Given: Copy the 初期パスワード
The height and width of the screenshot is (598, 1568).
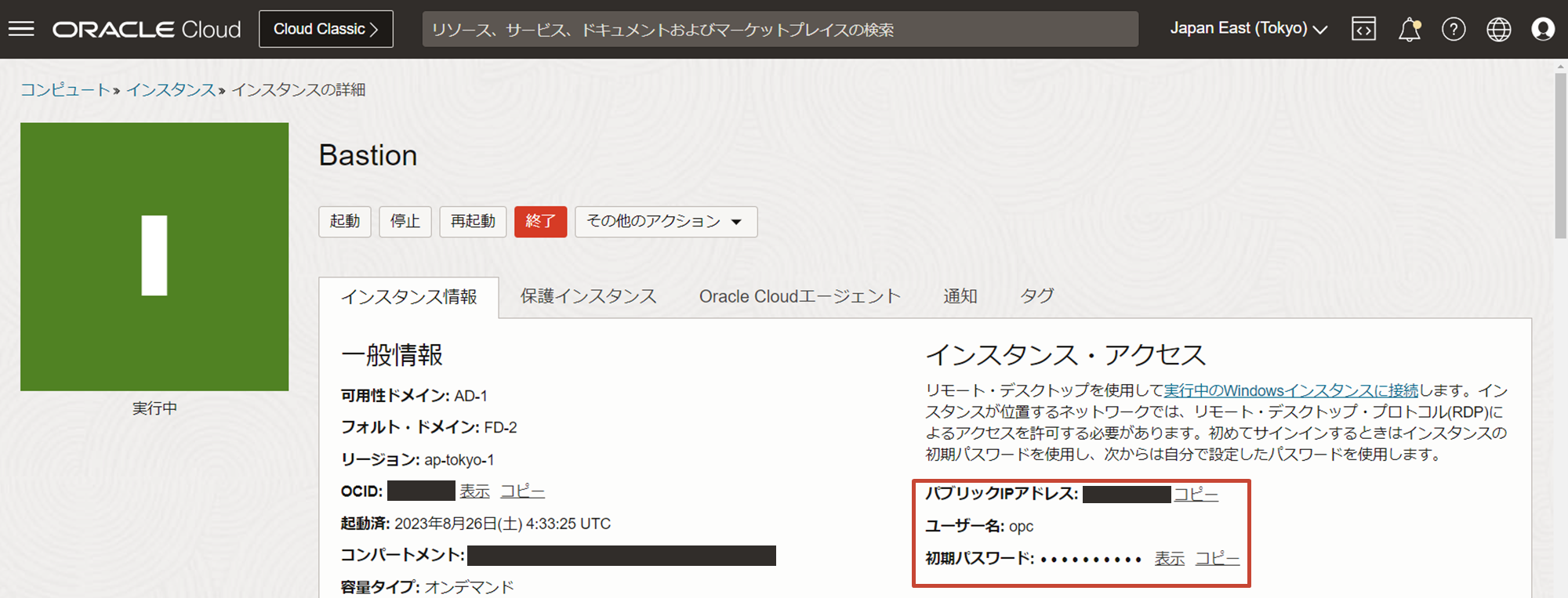Looking at the screenshot, I should [1217, 559].
